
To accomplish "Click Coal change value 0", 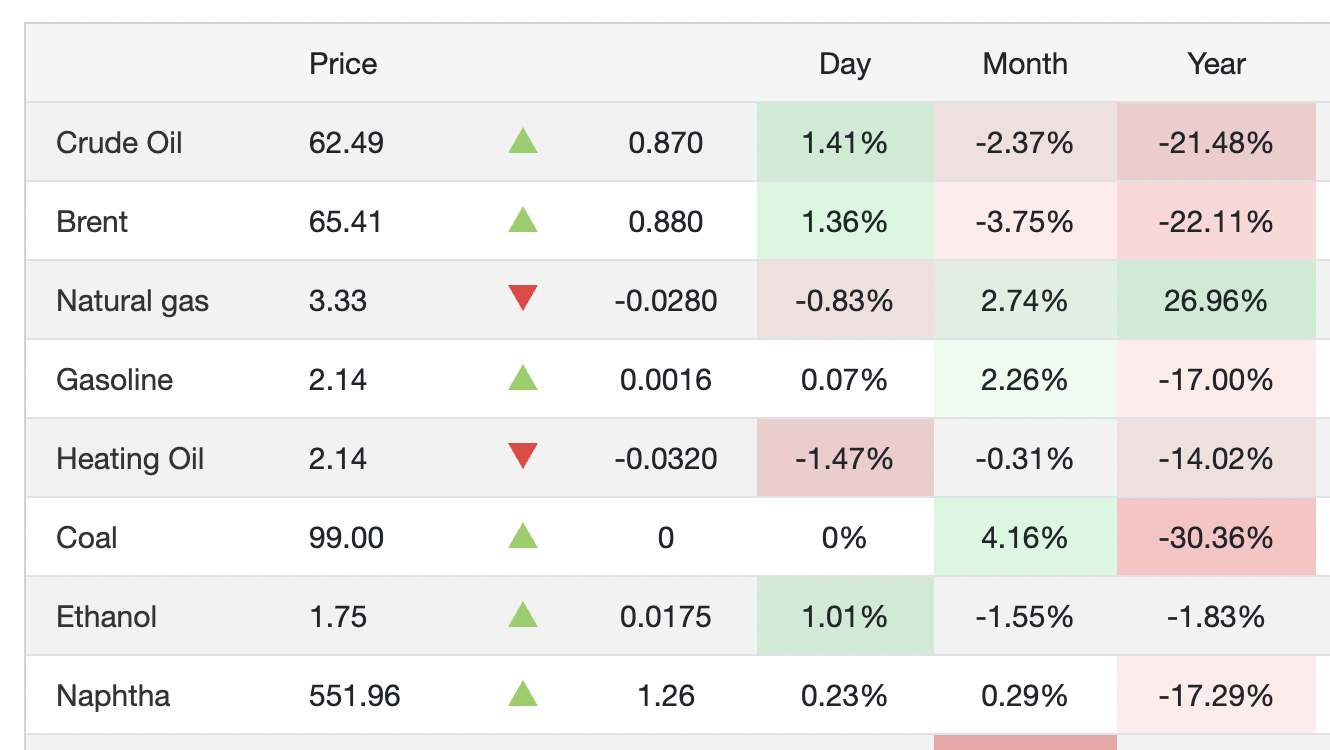I will click(x=666, y=538).
